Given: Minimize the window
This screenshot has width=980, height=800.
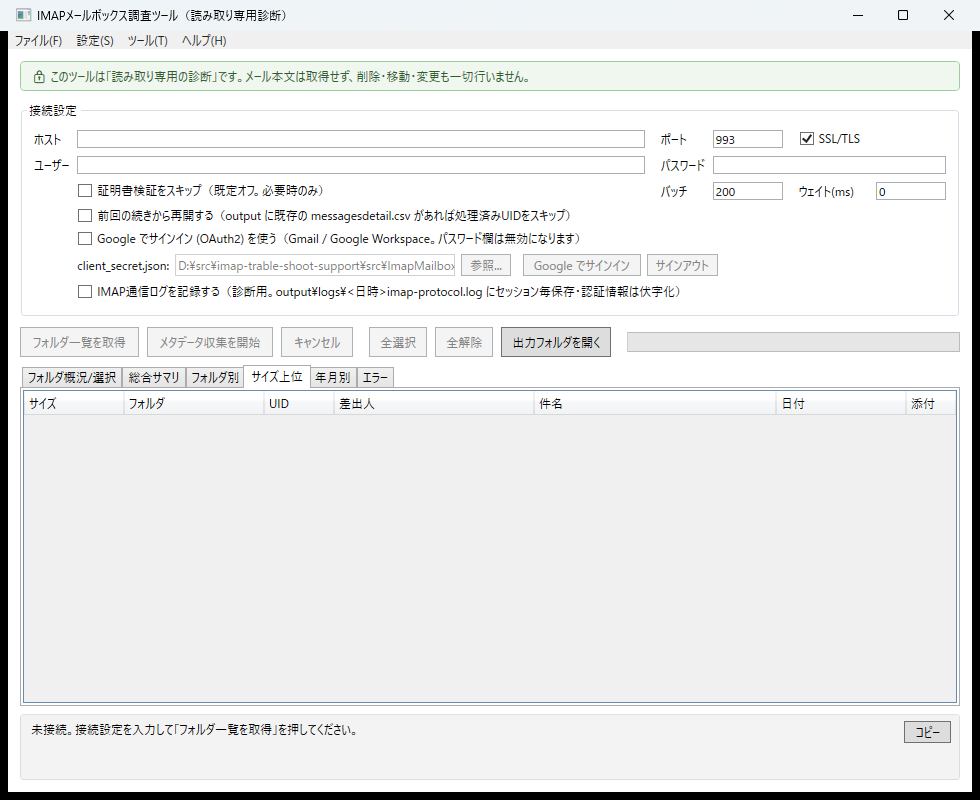Looking at the screenshot, I should pos(858,15).
